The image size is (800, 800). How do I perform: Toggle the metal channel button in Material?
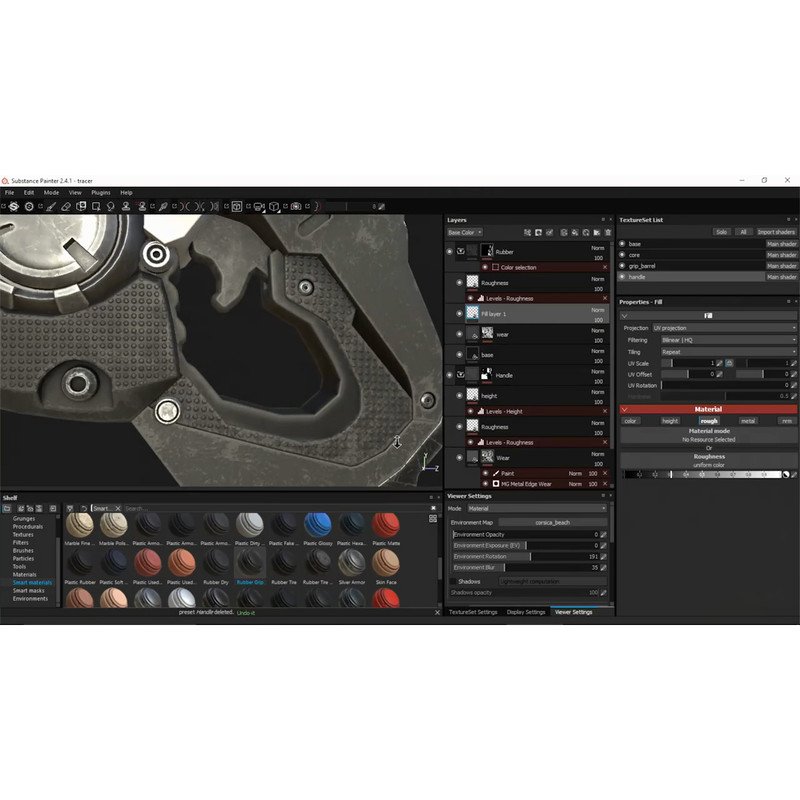(x=747, y=421)
